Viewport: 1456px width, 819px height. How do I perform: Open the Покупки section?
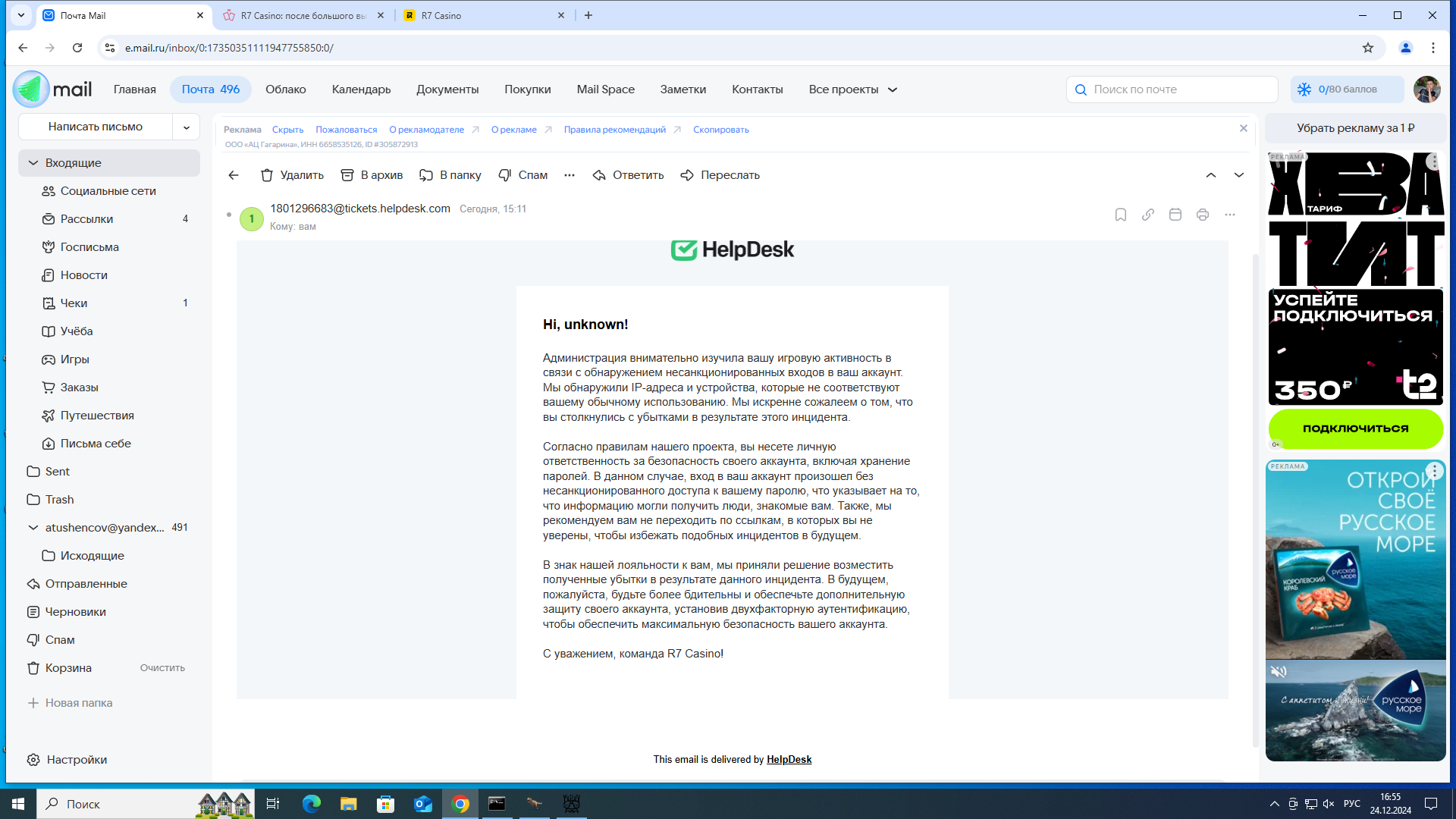(528, 89)
